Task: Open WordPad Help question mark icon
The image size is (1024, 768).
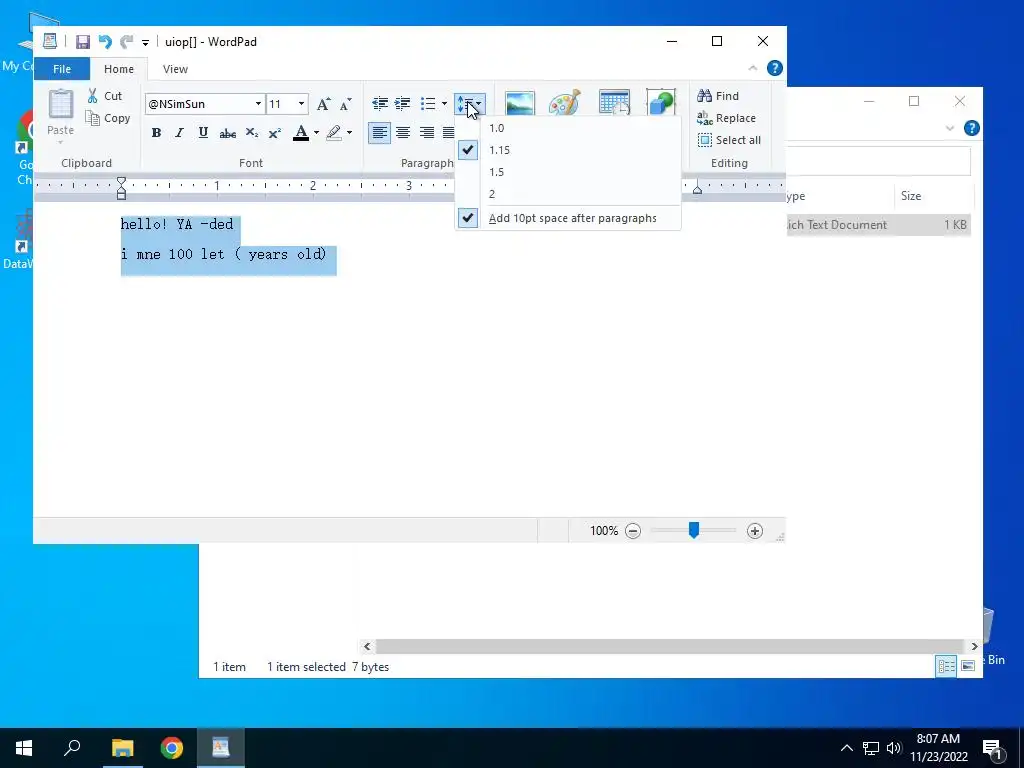Action: 775,68
